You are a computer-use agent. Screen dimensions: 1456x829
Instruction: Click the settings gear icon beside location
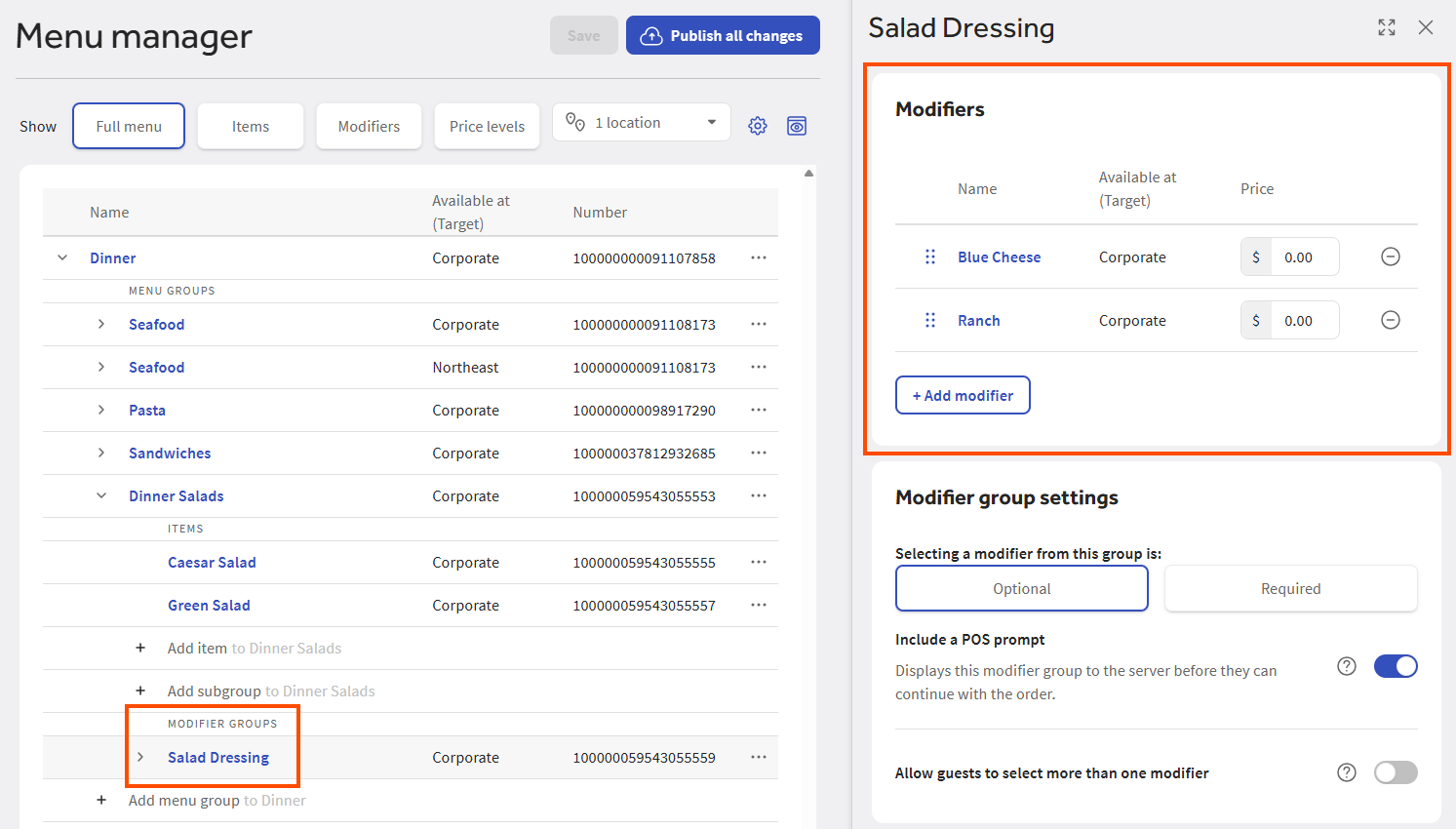click(x=758, y=126)
